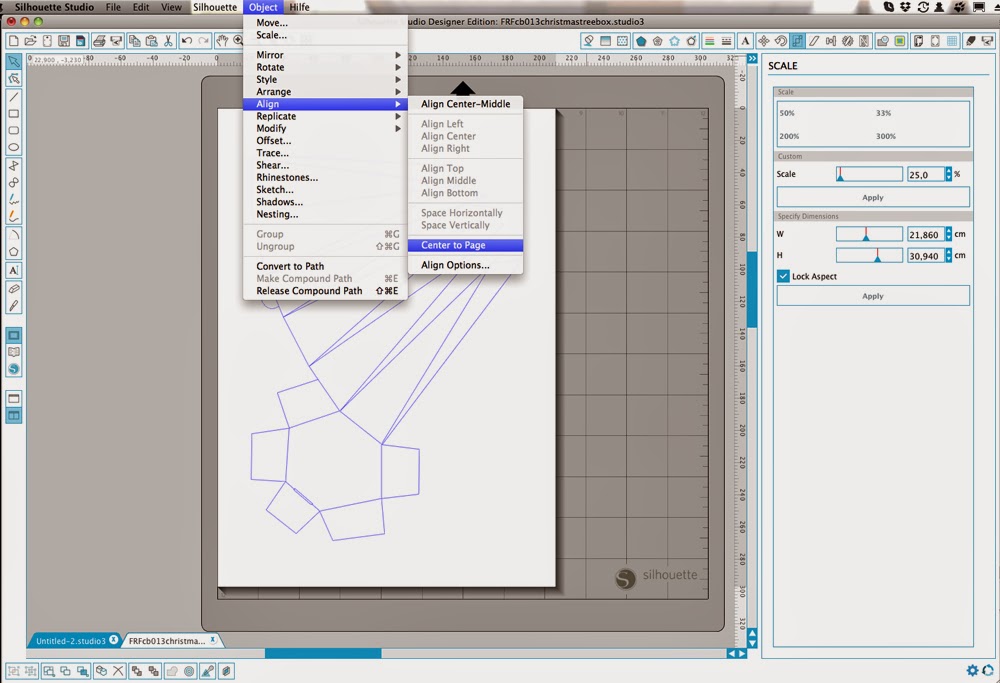Click the Scale percent stepper arrows
The image size is (1000, 683).
tap(948, 174)
